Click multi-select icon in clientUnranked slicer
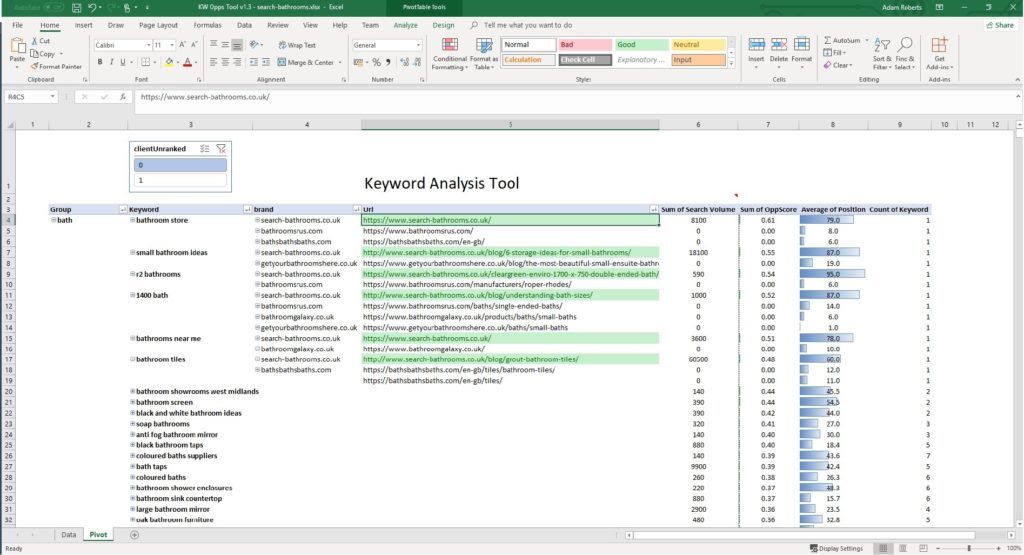Viewport: 1024px width, 555px height. click(204, 149)
